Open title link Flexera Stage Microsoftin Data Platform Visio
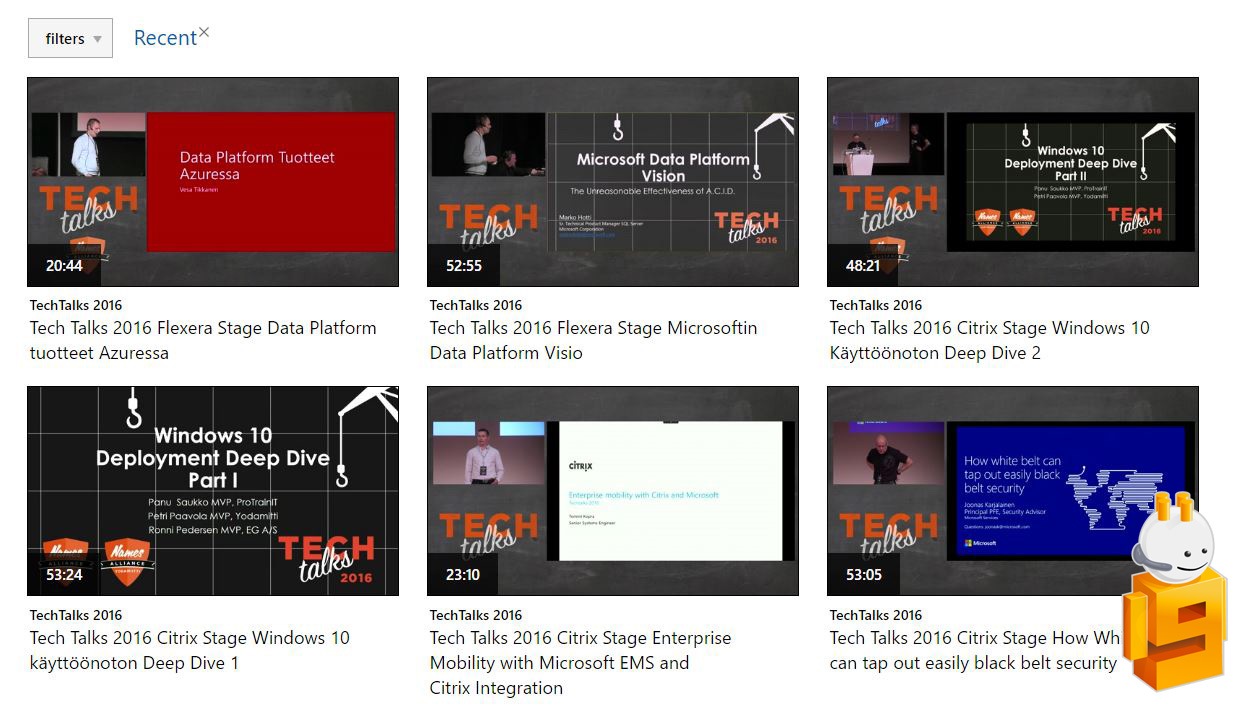 594,340
